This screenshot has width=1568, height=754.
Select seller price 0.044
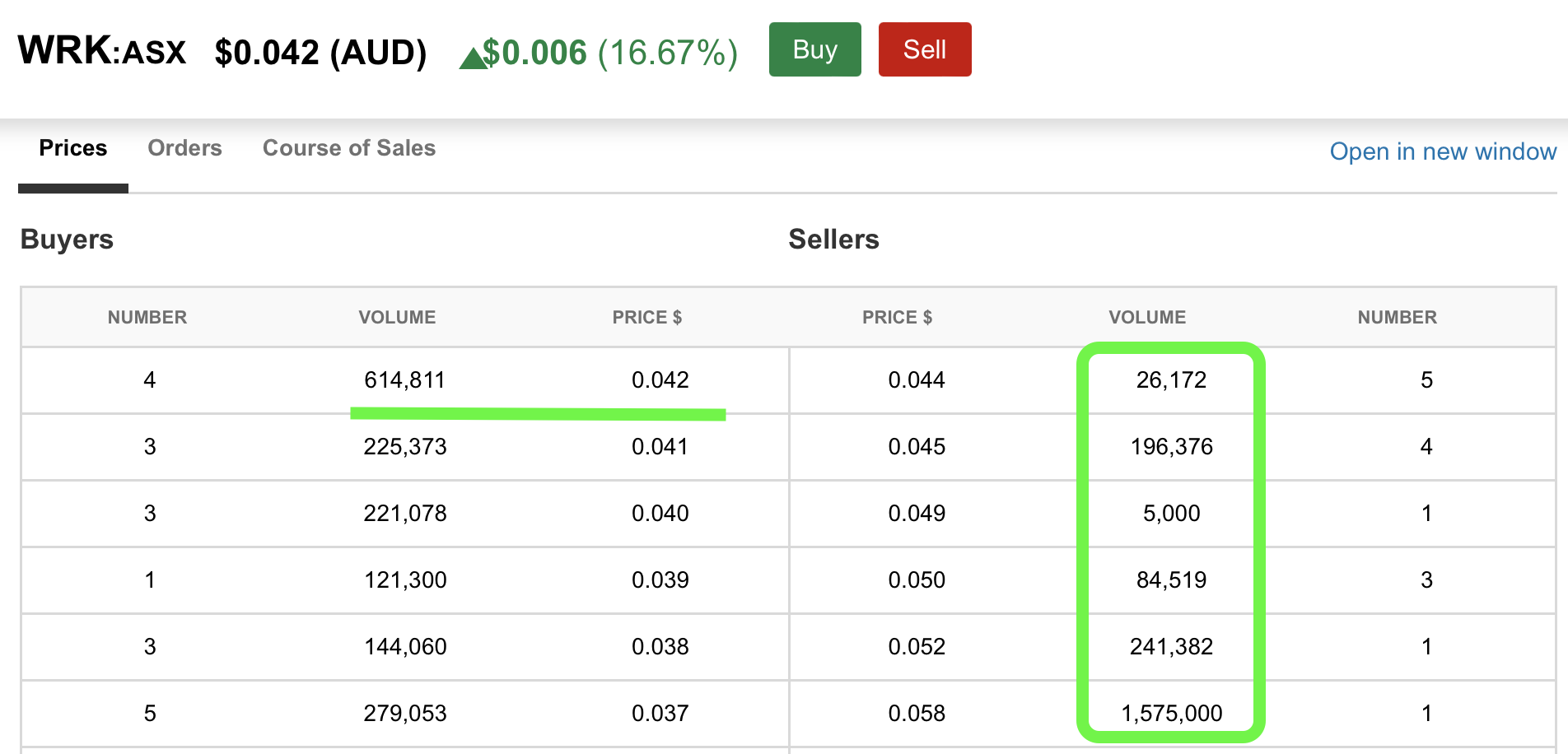tap(917, 380)
